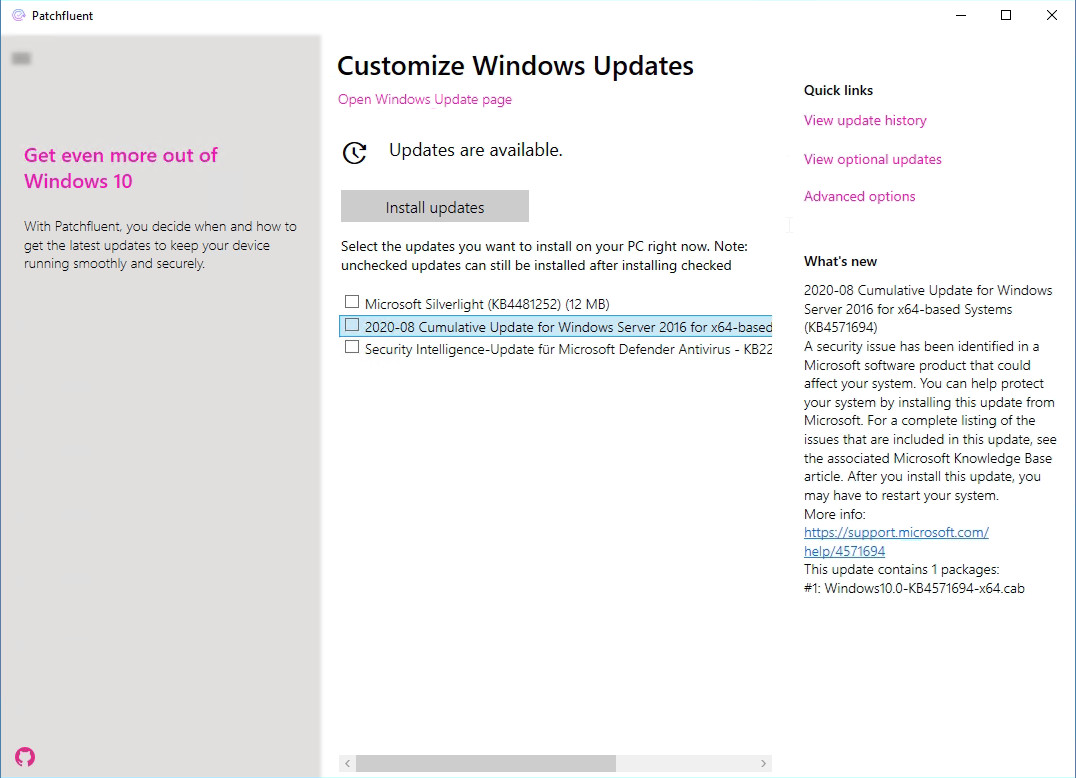Viewport: 1076px width, 778px height.
Task: Check the Security Intelligence-Update box
Action: [x=352, y=347]
